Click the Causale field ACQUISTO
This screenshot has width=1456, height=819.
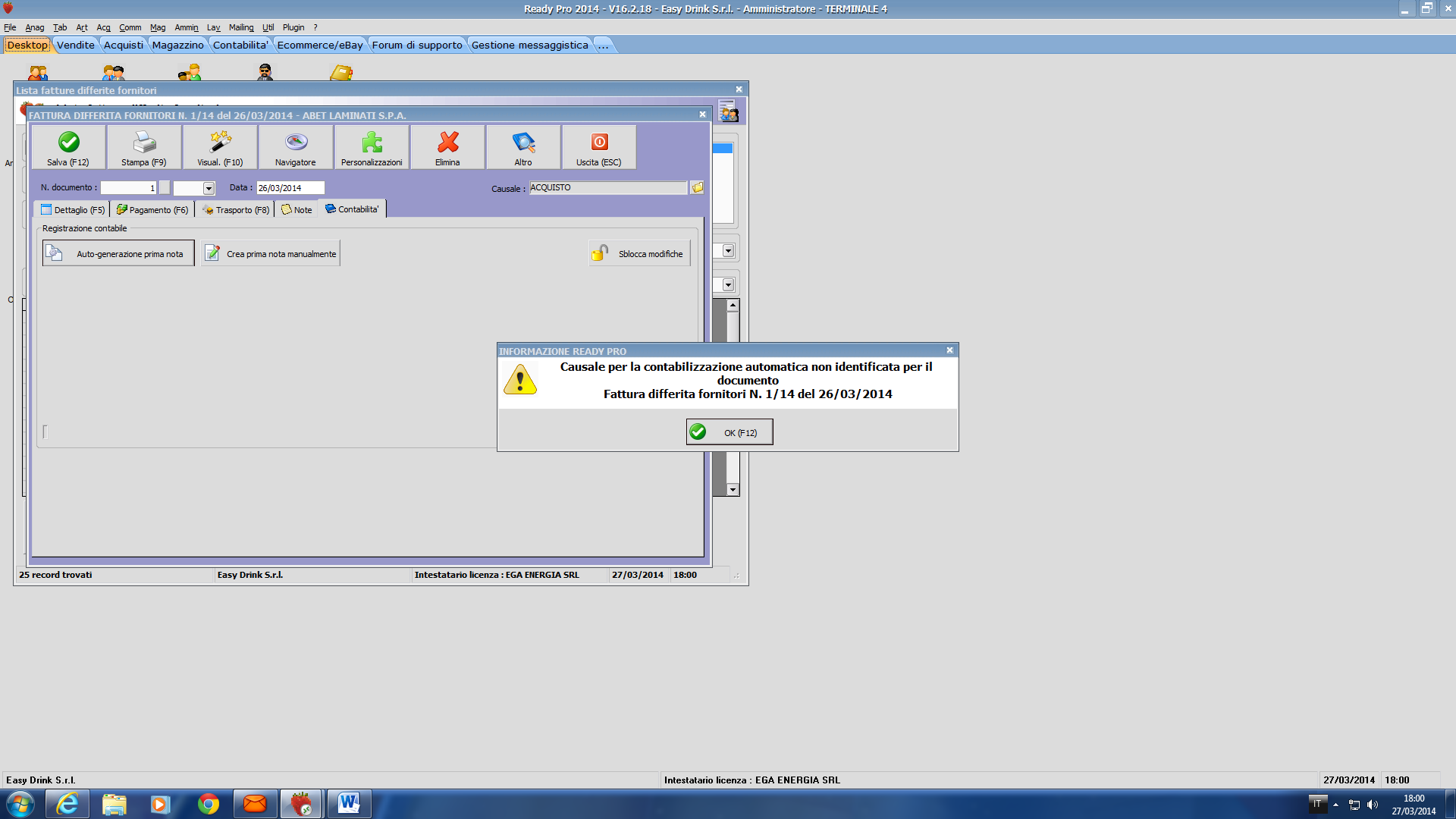pyautogui.click(x=607, y=187)
